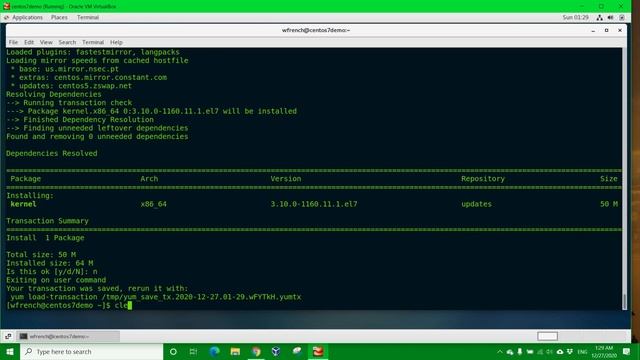Click the 'Is this ok [y/d/N]: n' line
The height and width of the screenshot is (360, 640).
(52, 271)
